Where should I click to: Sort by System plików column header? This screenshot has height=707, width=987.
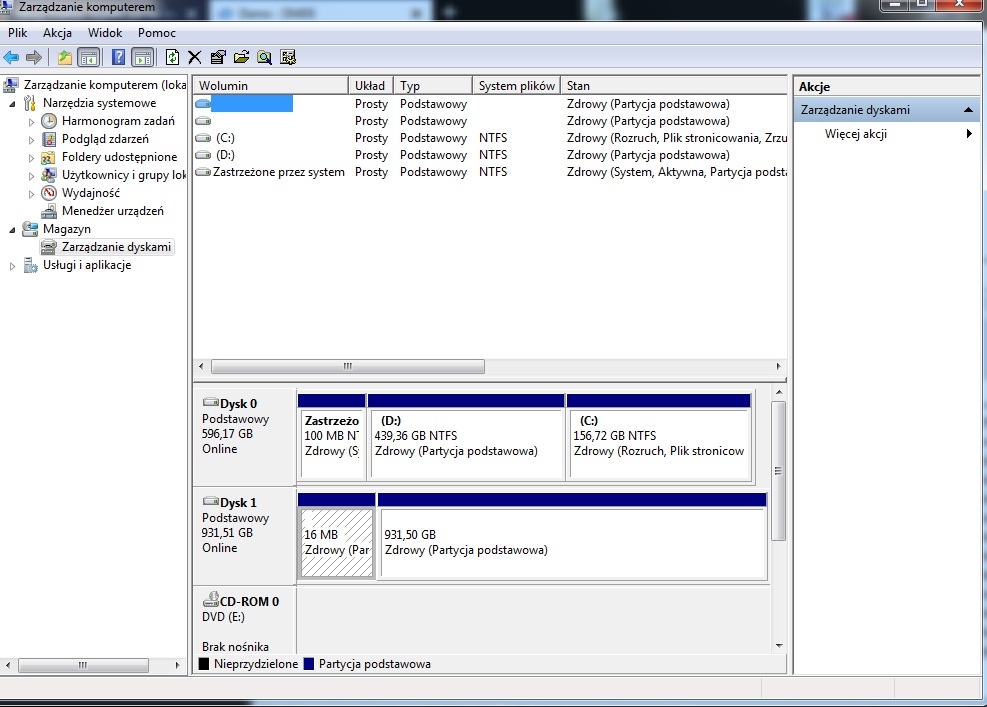click(516, 86)
